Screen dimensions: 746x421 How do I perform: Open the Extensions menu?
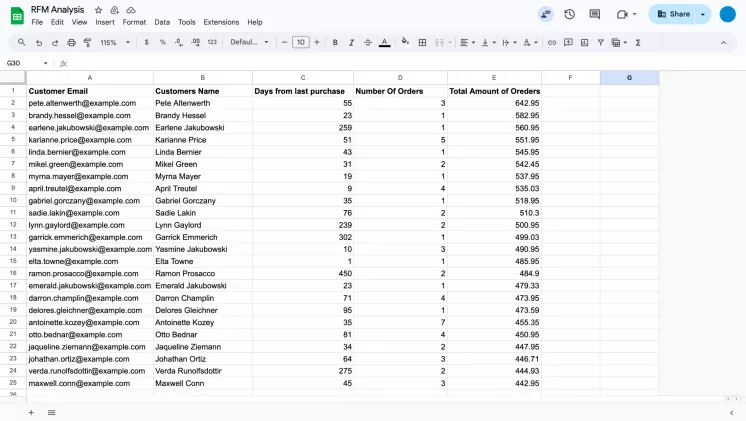pyautogui.click(x=221, y=22)
